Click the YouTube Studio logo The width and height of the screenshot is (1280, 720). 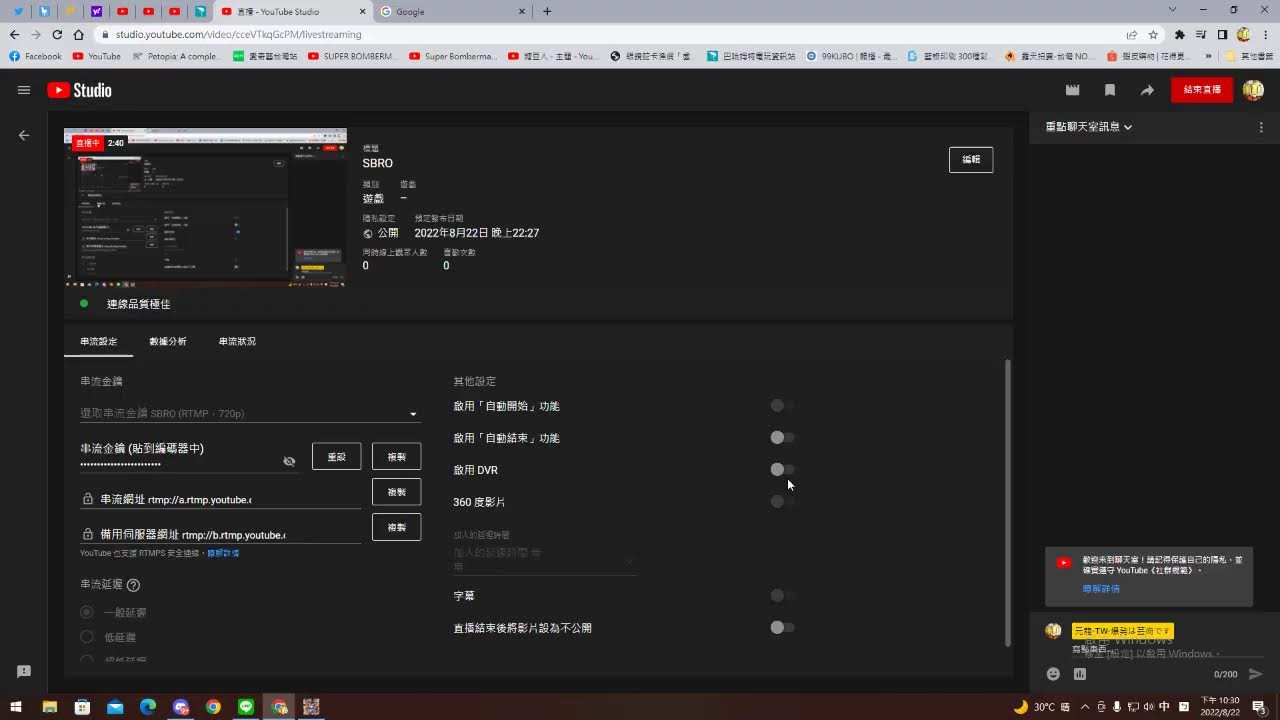pyautogui.click(x=79, y=90)
